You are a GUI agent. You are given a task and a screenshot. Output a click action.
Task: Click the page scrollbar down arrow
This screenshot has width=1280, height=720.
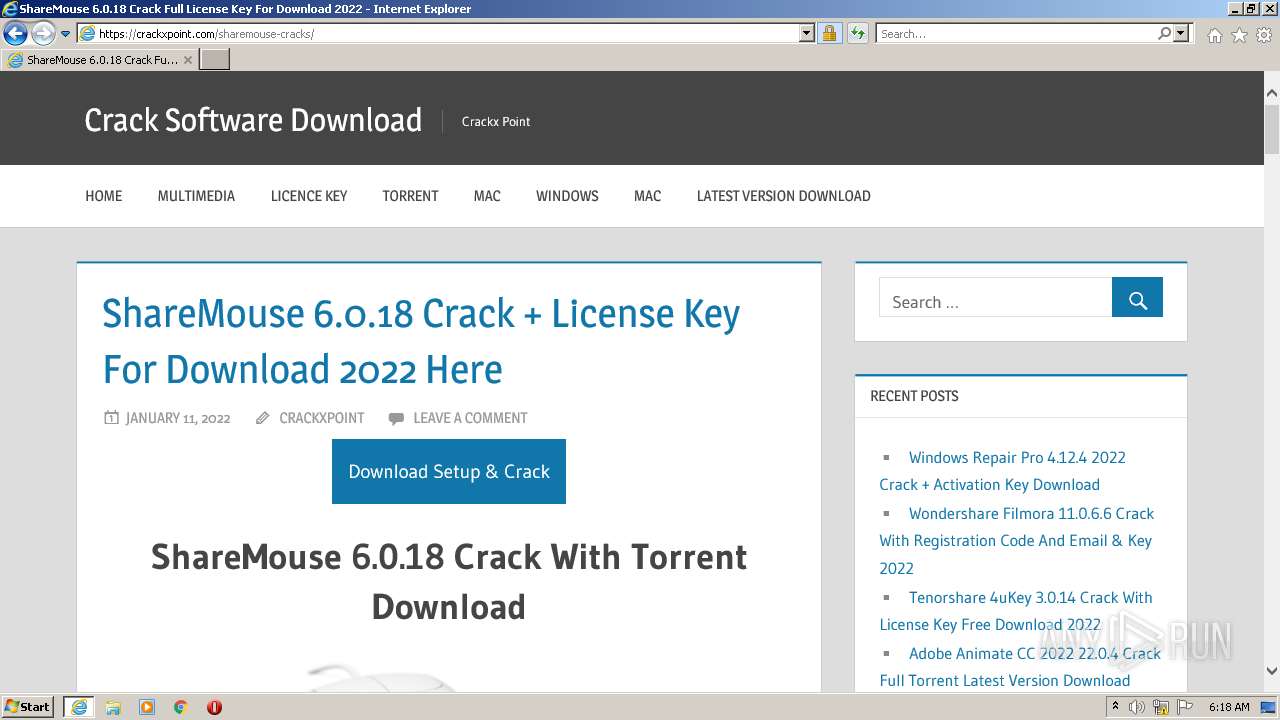(x=1271, y=672)
